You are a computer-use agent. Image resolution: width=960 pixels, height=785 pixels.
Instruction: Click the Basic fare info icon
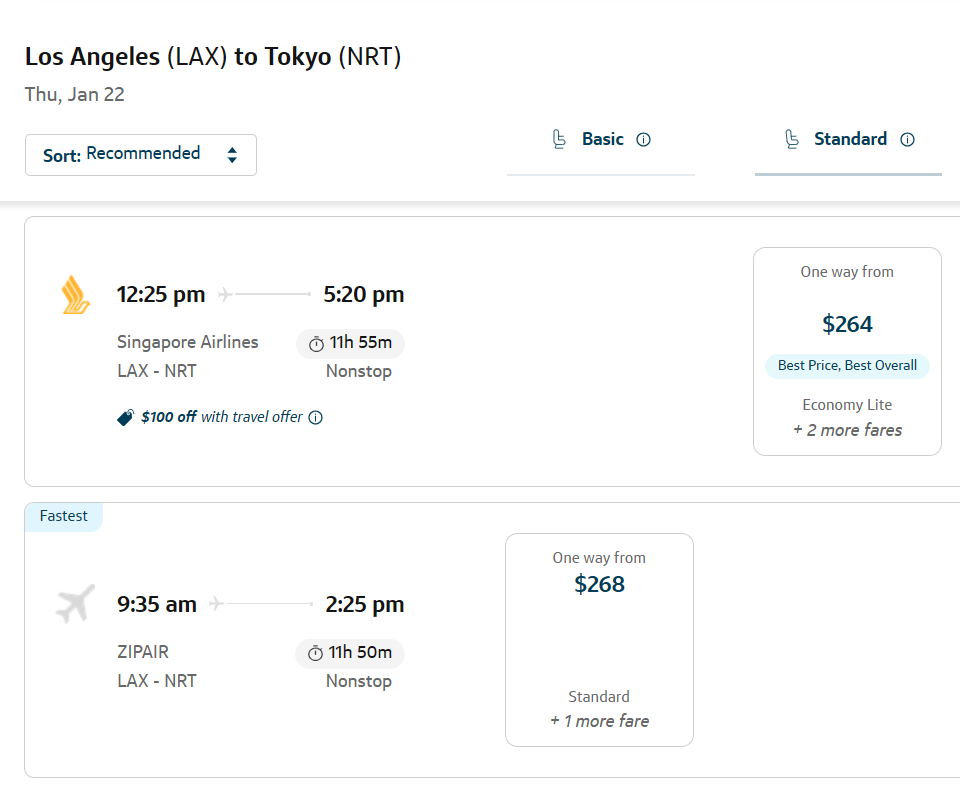(644, 140)
